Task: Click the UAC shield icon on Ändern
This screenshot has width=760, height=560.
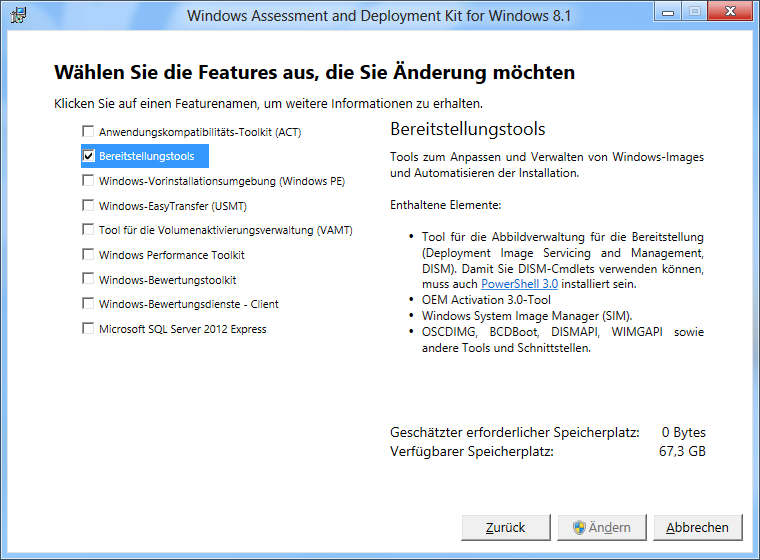Action: 579,528
